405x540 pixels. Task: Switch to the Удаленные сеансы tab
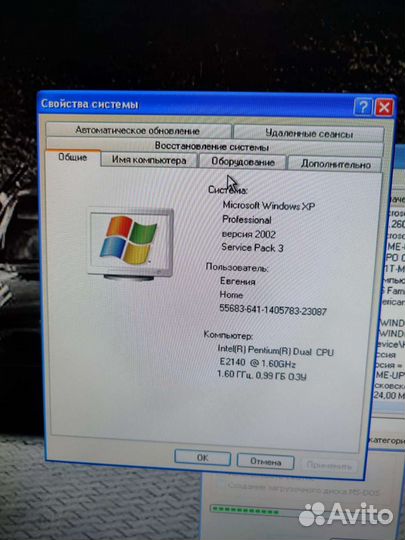[309, 133]
